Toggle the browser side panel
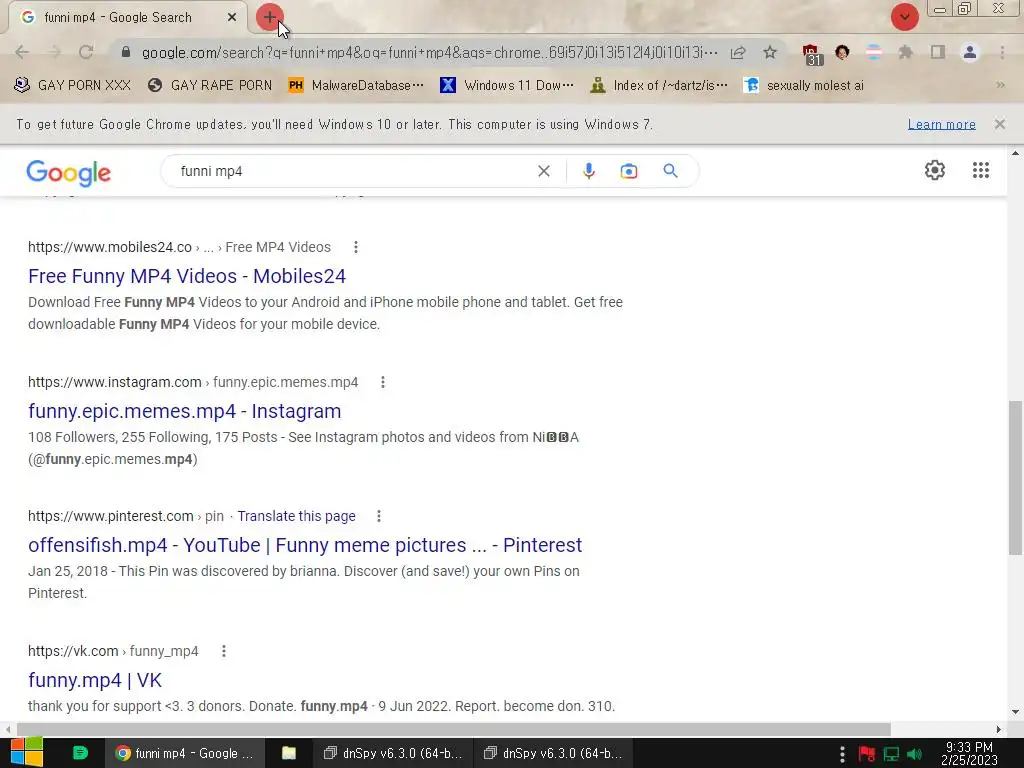 coord(938,52)
